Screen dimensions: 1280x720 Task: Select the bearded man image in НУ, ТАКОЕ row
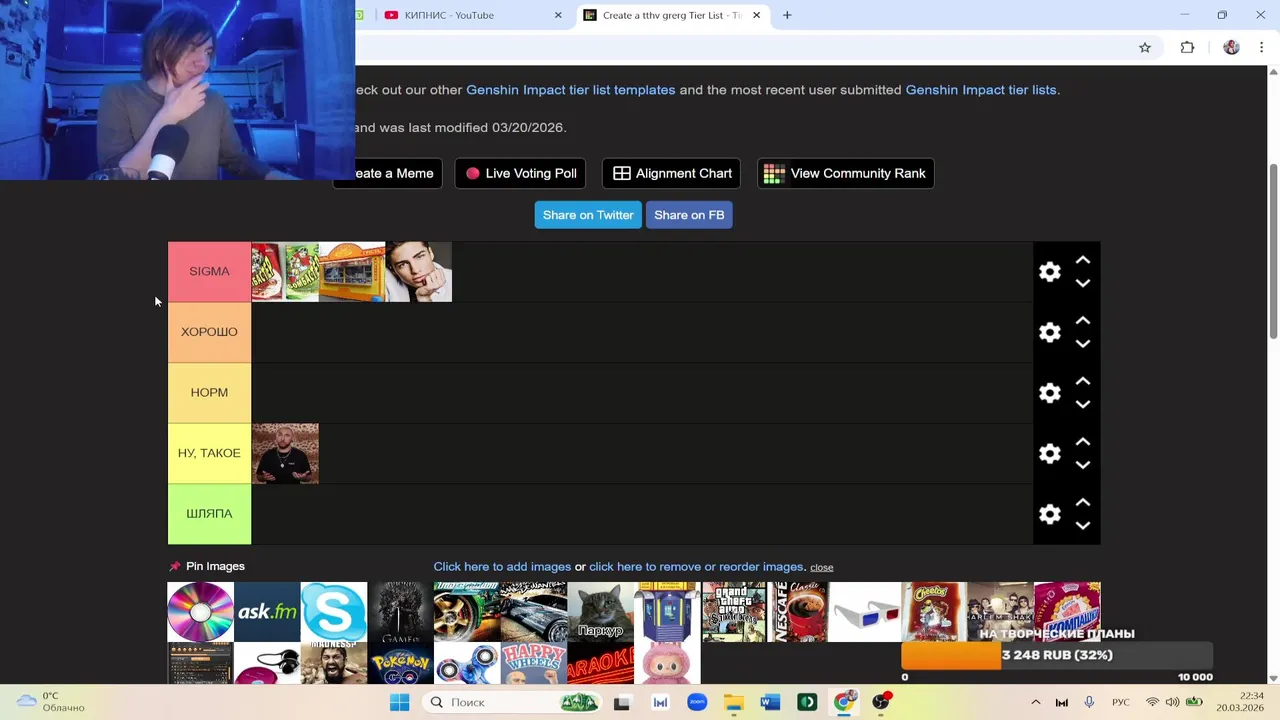pyautogui.click(x=285, y=454)
